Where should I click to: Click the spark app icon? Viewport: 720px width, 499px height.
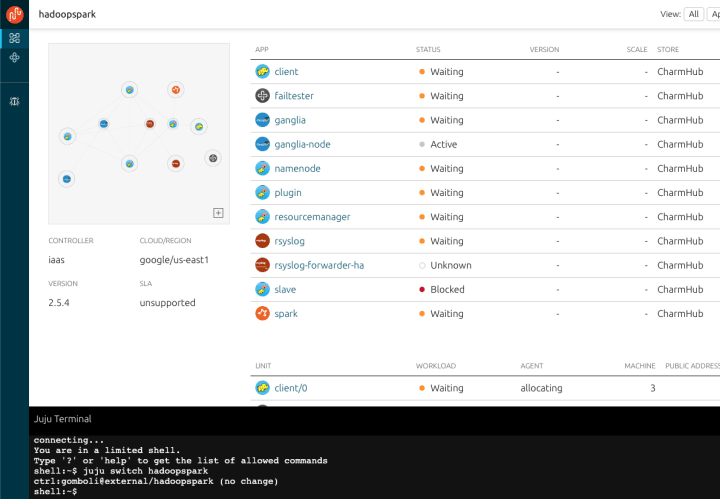tap(262, 314)
